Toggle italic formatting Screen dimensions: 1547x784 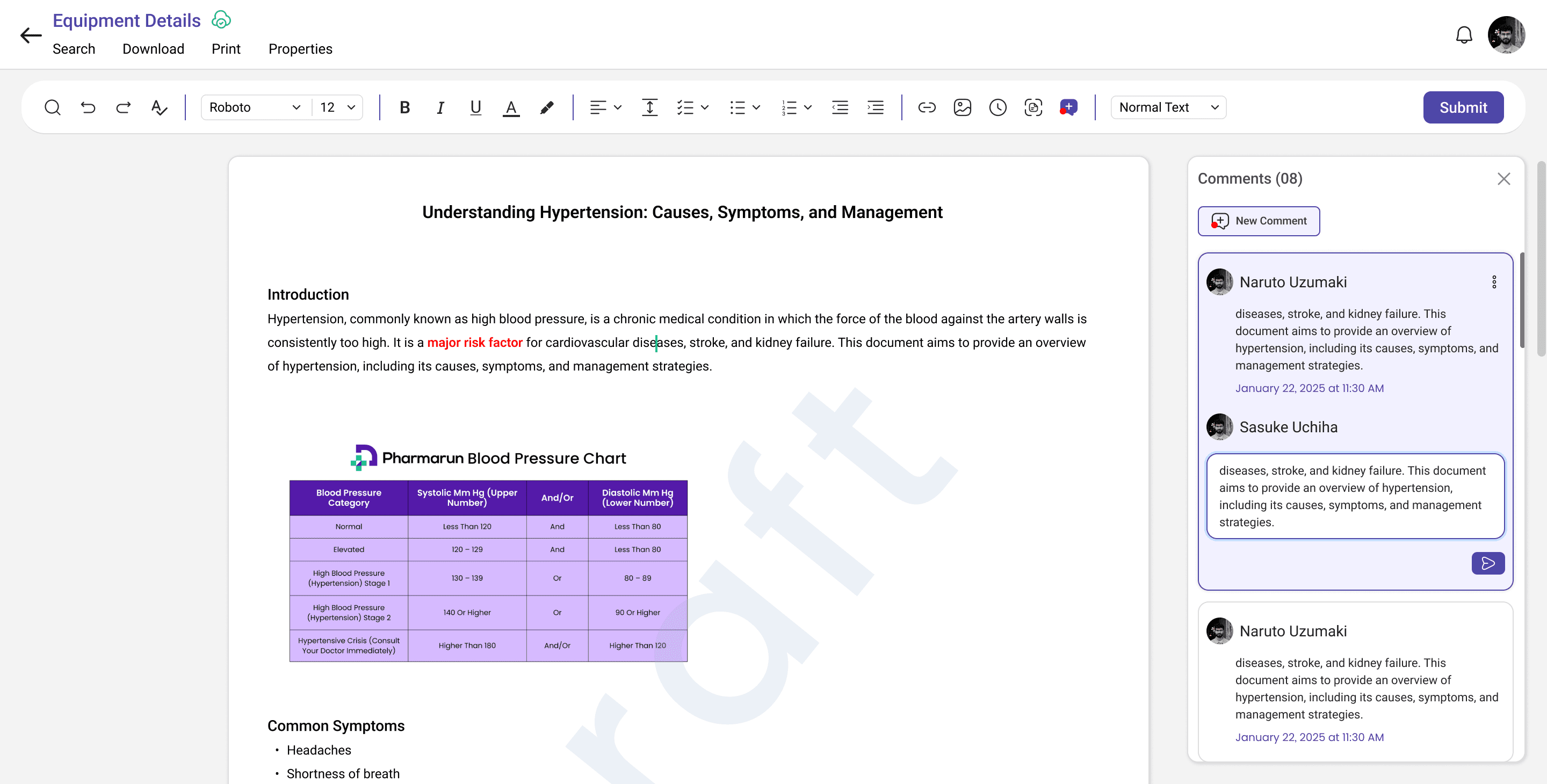(x=440, y=107)
